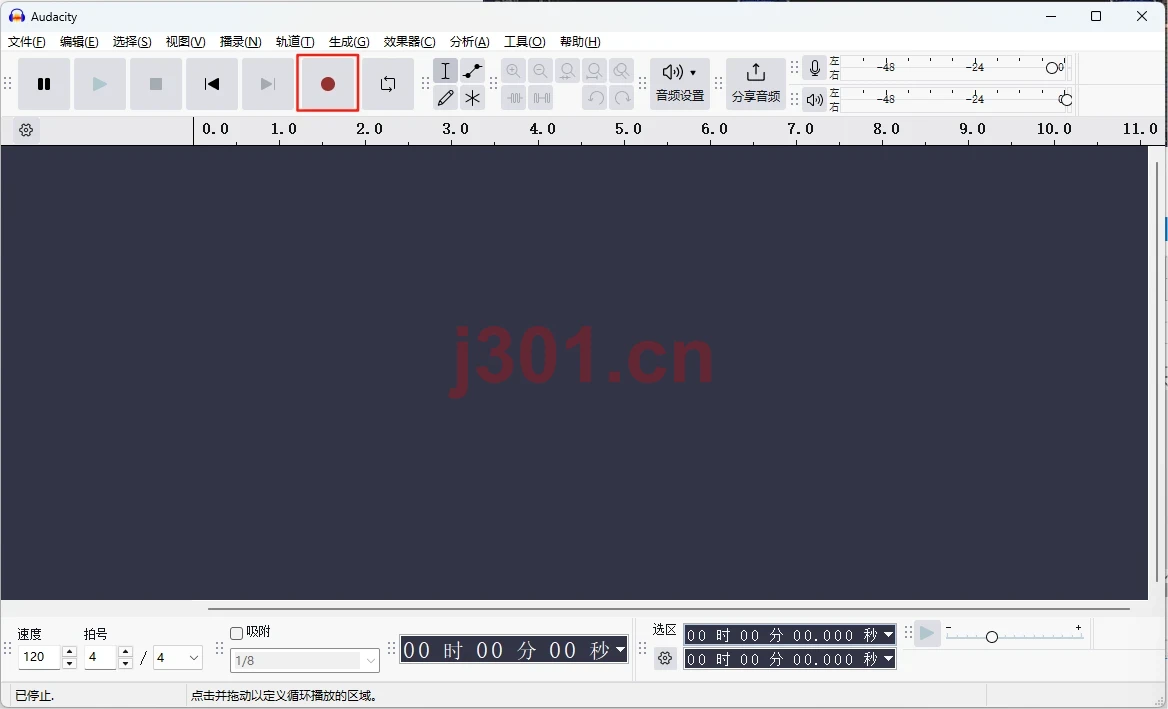Screen dimensions: 1168x709
Task: Skip to end of the project
Action: pos(267,84)
